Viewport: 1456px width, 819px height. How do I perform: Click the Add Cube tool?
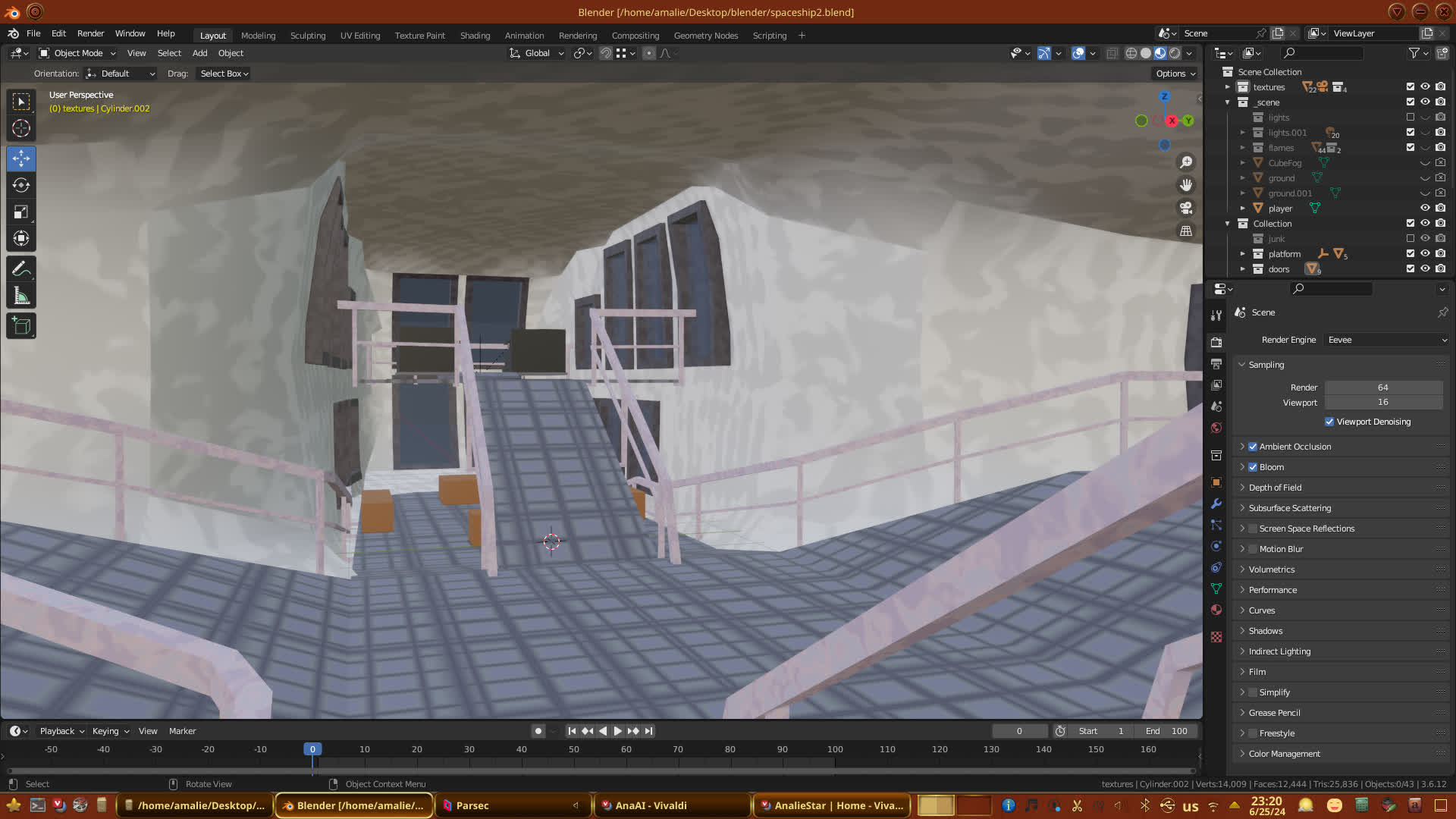tap(21, 326)
